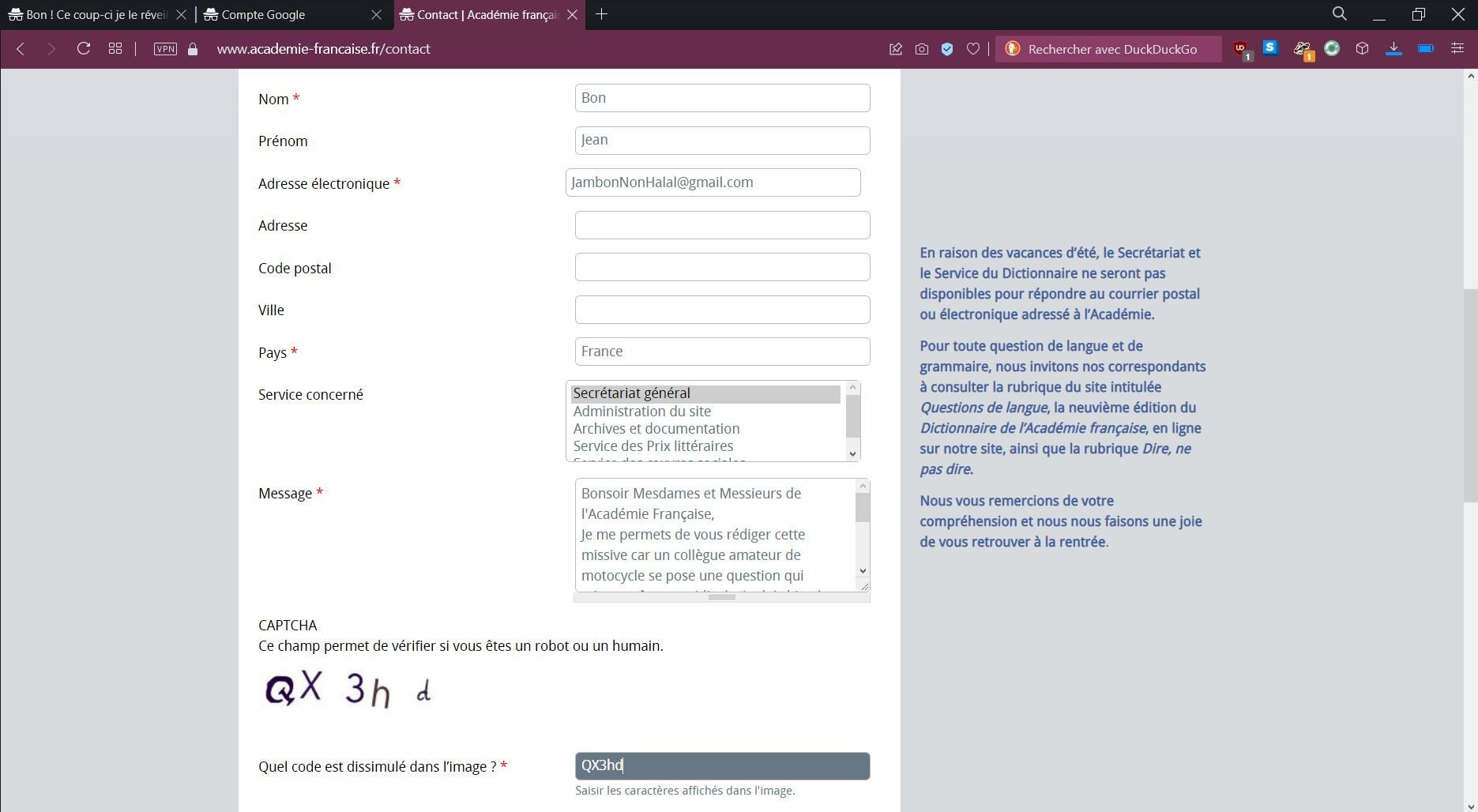Viewport: 1478px width, 812px height.
Task: Click the service list scrollbar thumb
Action: 852,416
